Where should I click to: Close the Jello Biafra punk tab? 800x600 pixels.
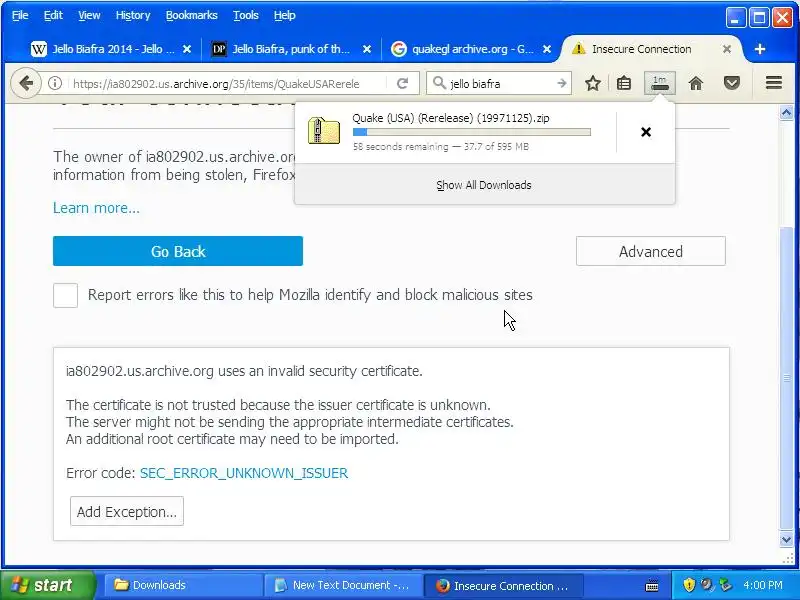[367, 49]
